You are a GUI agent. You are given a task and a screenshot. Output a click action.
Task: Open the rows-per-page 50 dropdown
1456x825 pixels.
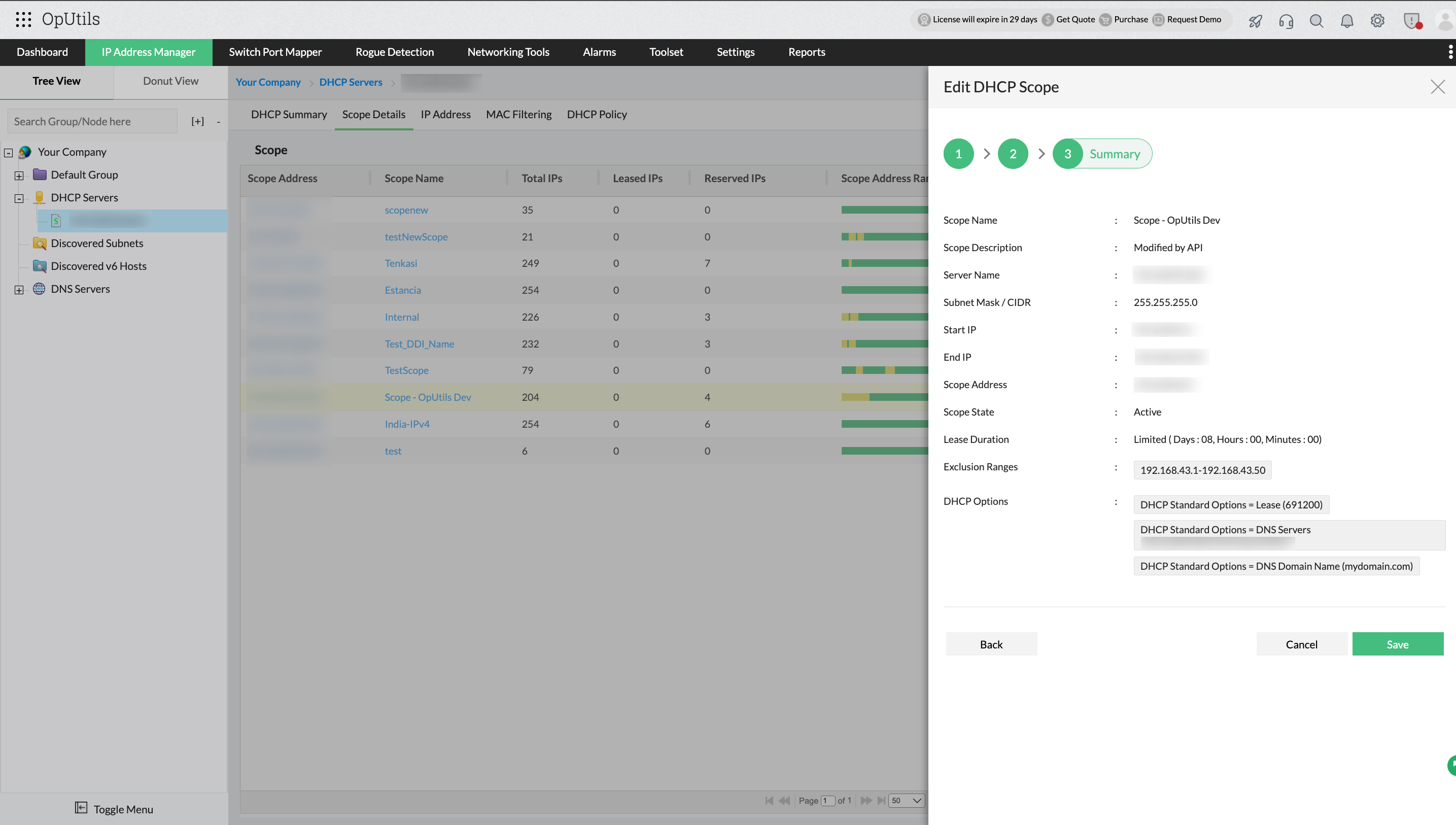pyautogui.click(x=907, y=800)
